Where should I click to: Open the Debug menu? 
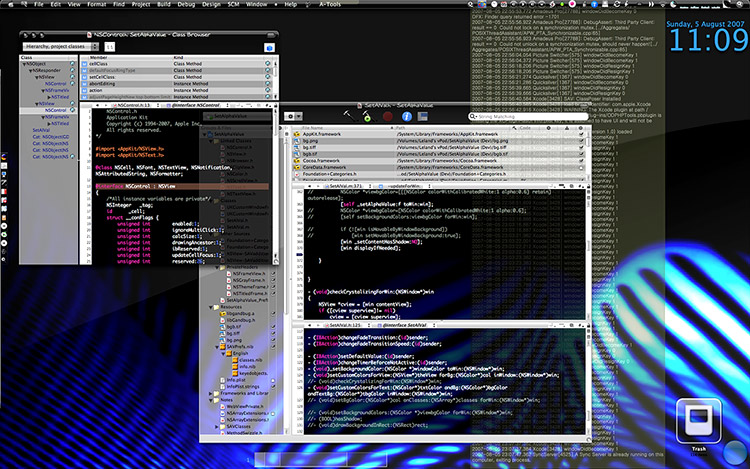pos(186,4)
